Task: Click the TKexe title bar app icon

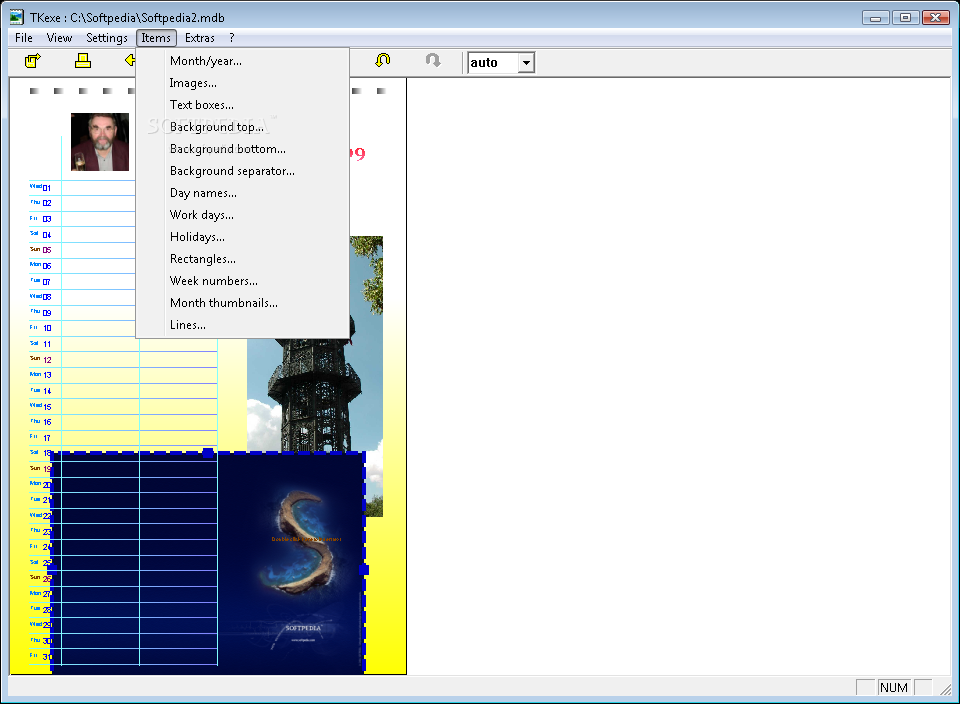Action: 17,17
